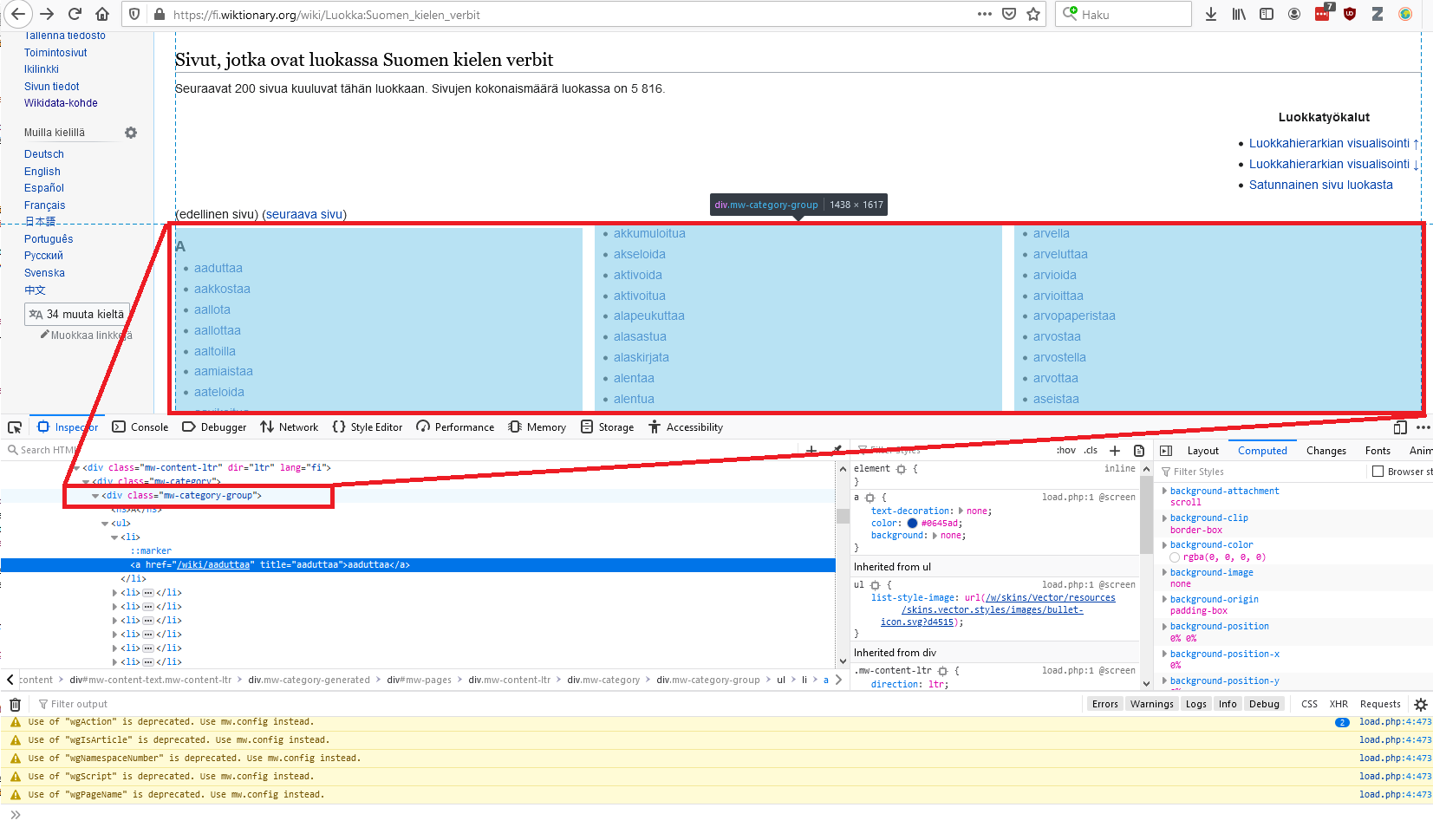
Task: Enable the Browser styles checkbox
Action: click(x=1378, y=472)
